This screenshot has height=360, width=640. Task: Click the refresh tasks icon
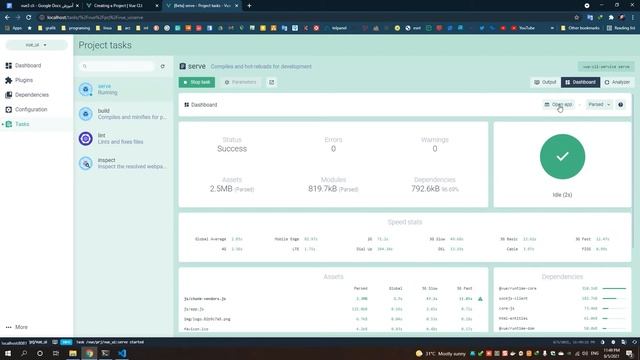162,66
